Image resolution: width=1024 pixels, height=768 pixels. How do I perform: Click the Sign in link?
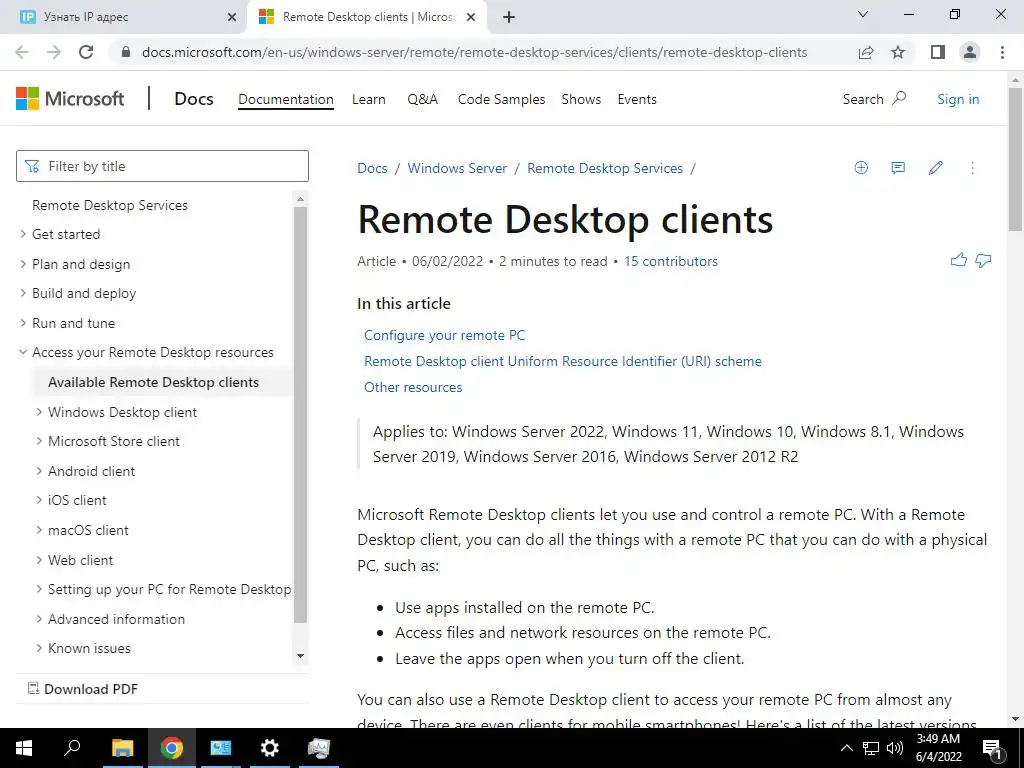(958, 99)
